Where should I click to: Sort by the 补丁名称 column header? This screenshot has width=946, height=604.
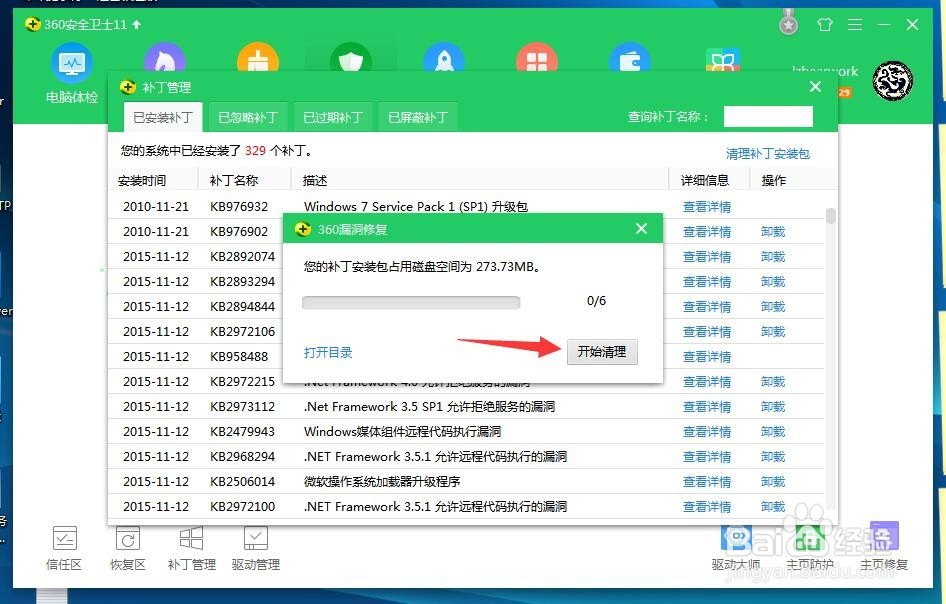(234, 180)
